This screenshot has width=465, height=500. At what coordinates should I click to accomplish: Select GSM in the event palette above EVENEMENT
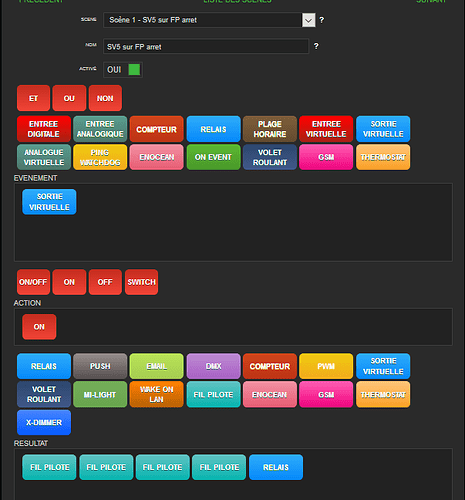coord(326,157)
